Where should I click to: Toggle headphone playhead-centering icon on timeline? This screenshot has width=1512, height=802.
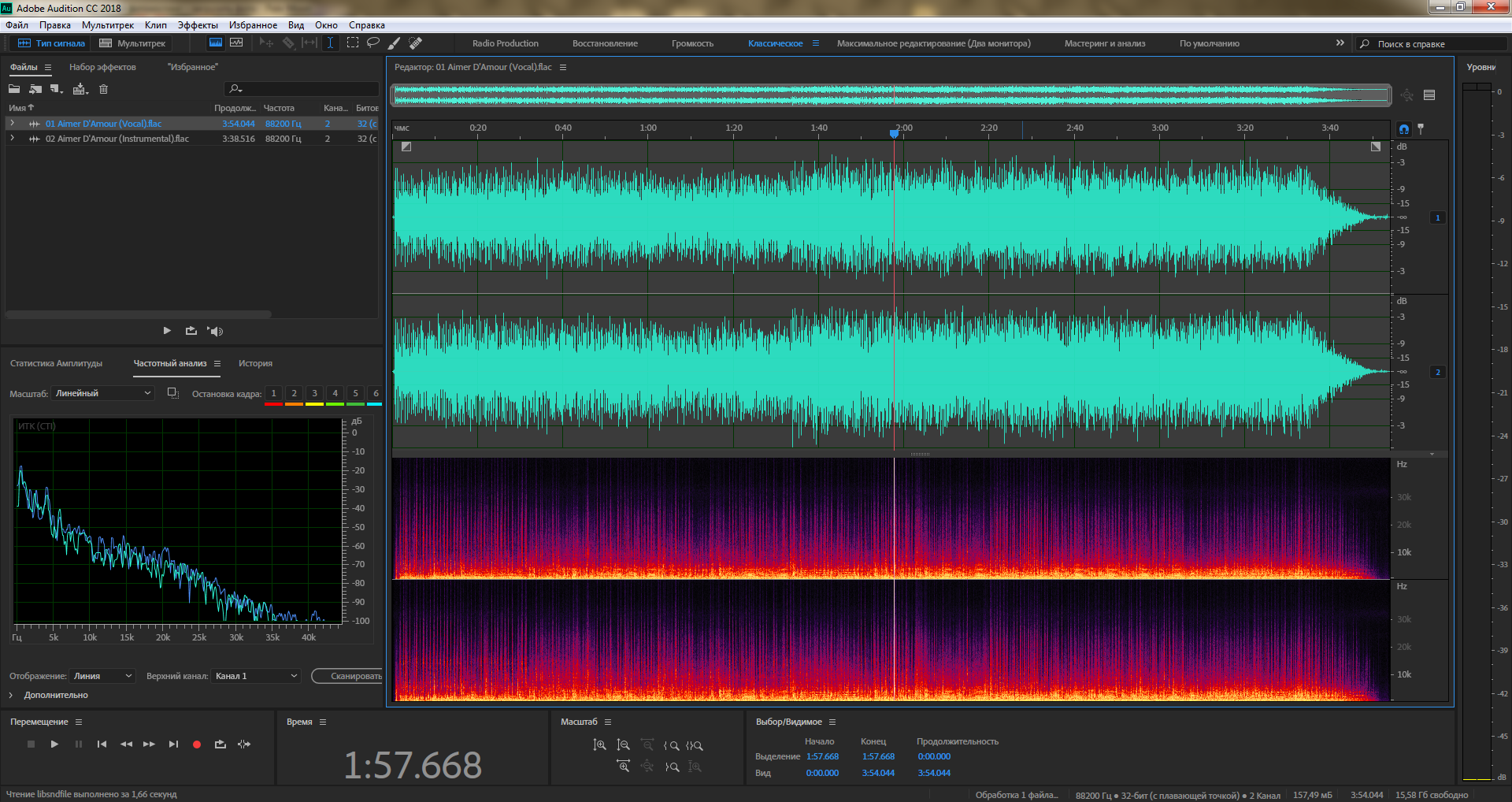[x=1404, y=129]
